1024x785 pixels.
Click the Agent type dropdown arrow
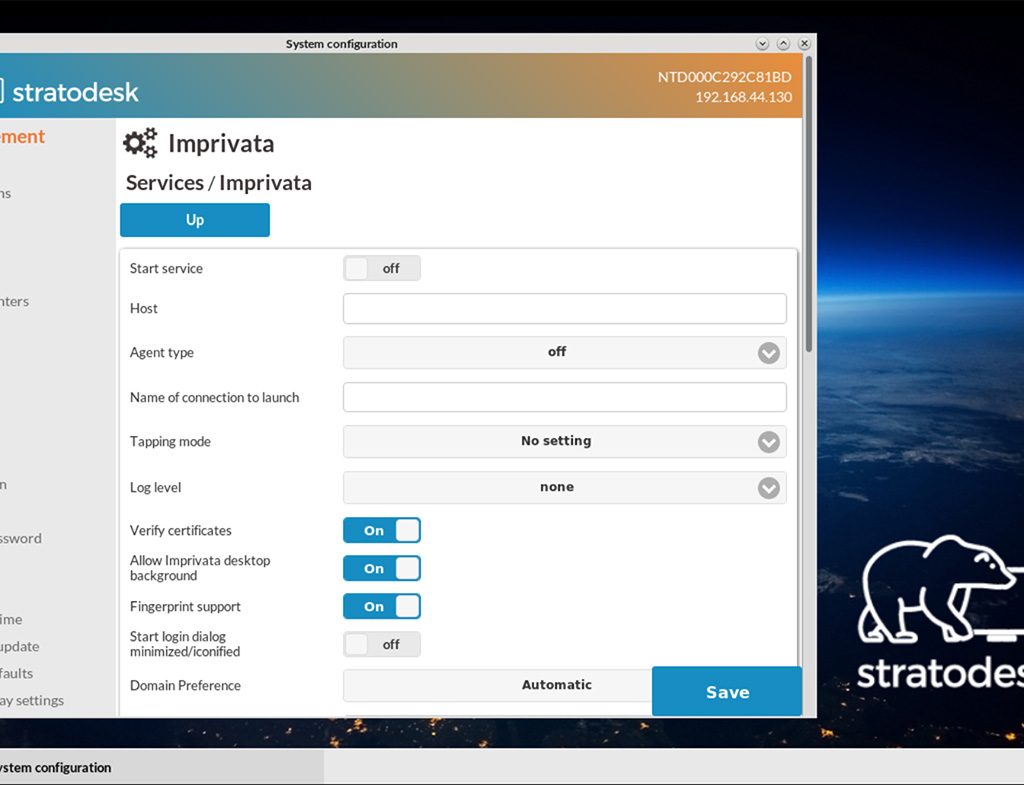click(769, 353)
